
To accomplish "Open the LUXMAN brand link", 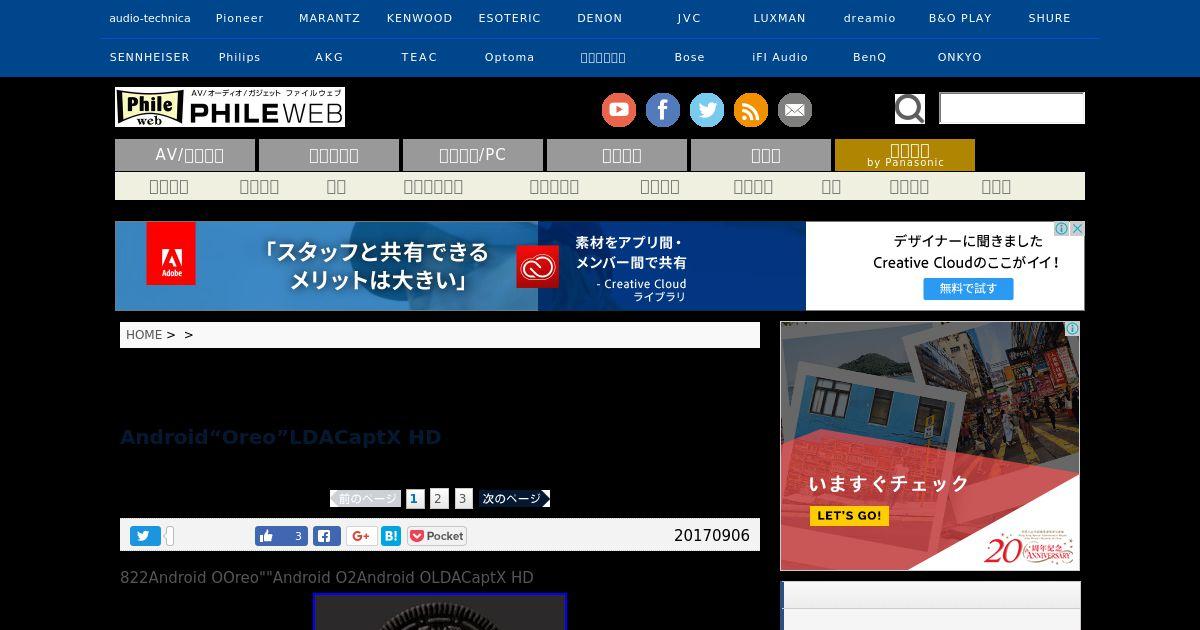I will 780,18.
